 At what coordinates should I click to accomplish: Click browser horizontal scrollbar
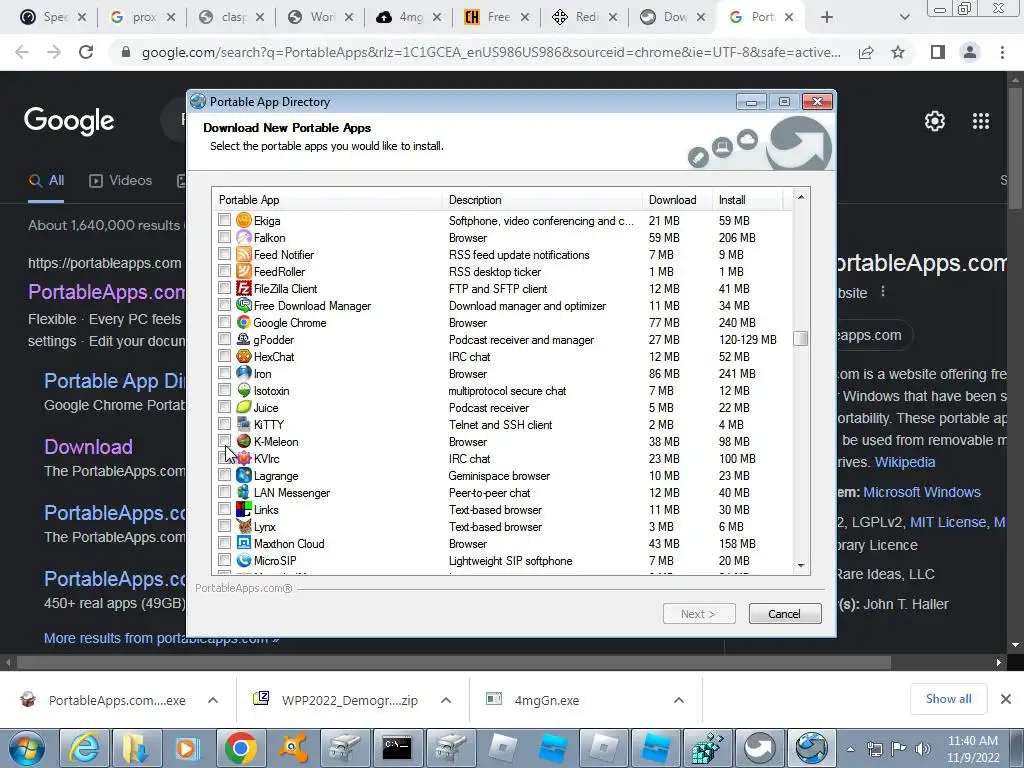pos(454,662)
